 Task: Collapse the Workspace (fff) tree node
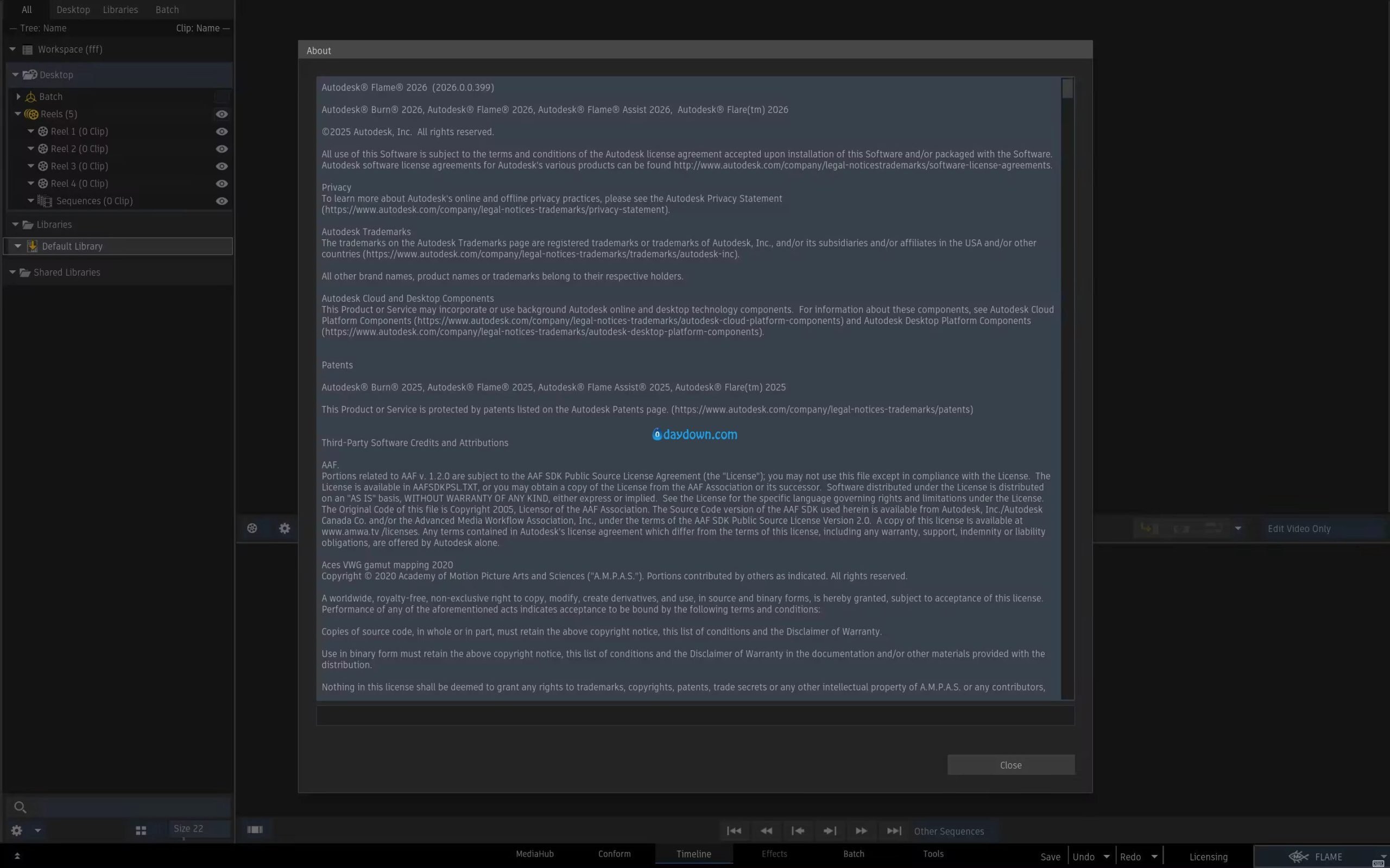pos(12,49)
